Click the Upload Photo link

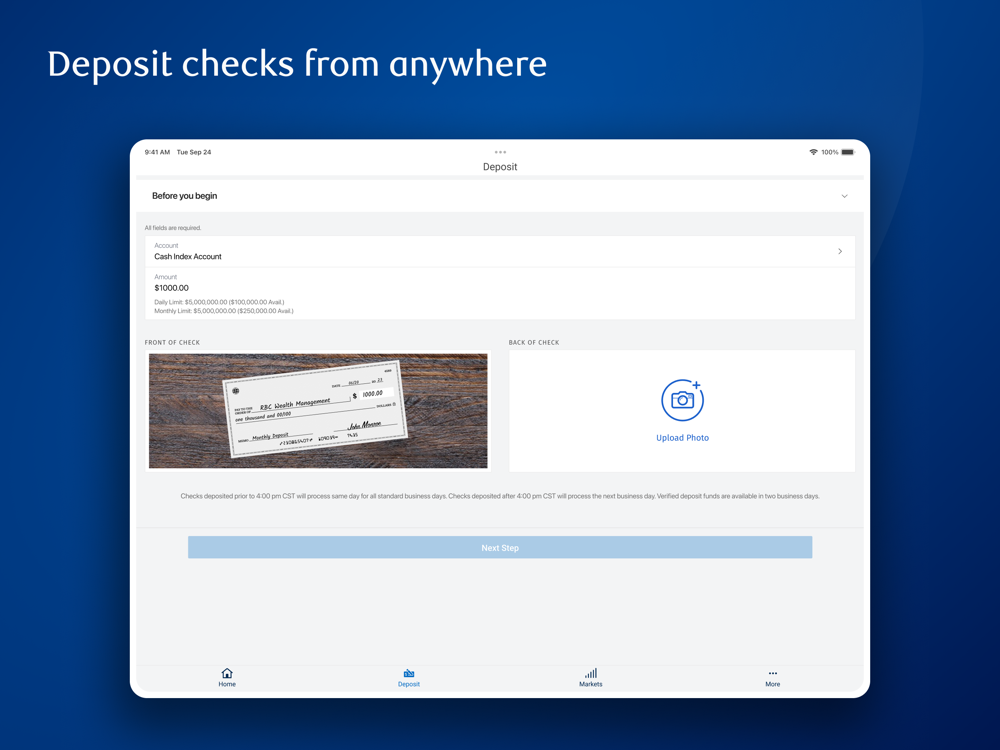pyautogui.click(x=682, y=438)
